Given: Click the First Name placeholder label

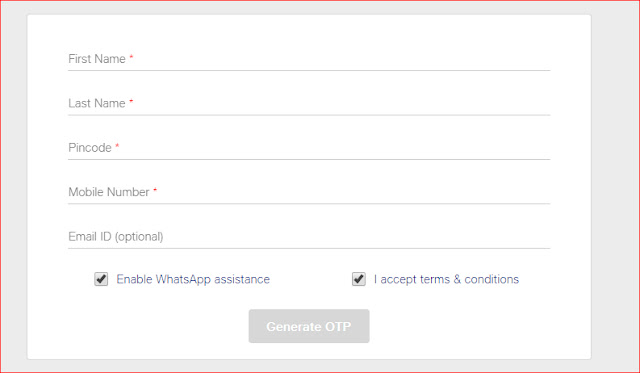Looking at the screenshot, I should 97,59.
